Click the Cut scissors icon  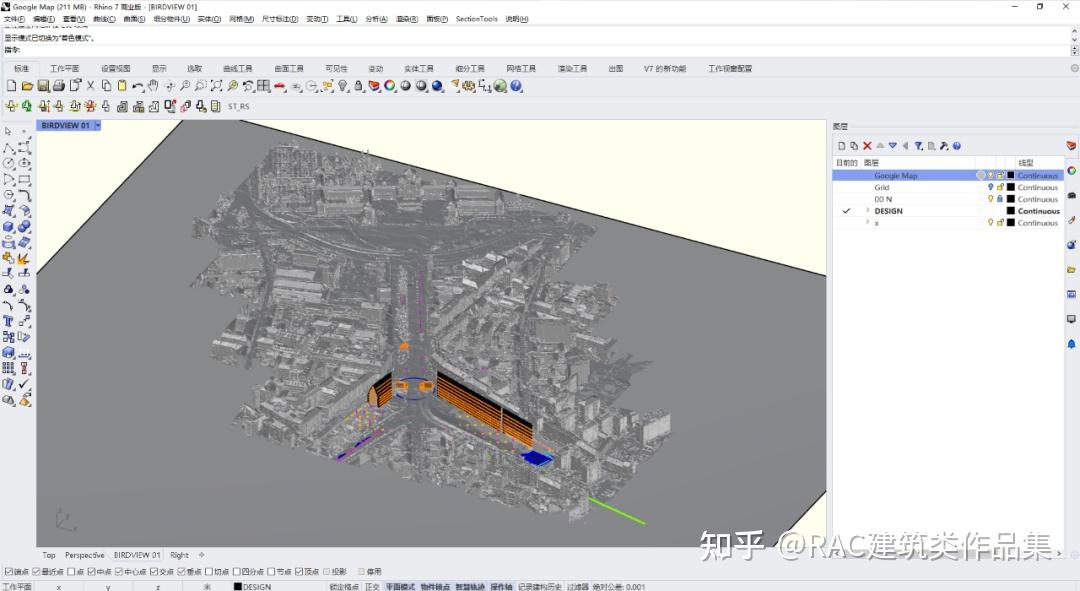pyautogui.click(x=90, y=86)
